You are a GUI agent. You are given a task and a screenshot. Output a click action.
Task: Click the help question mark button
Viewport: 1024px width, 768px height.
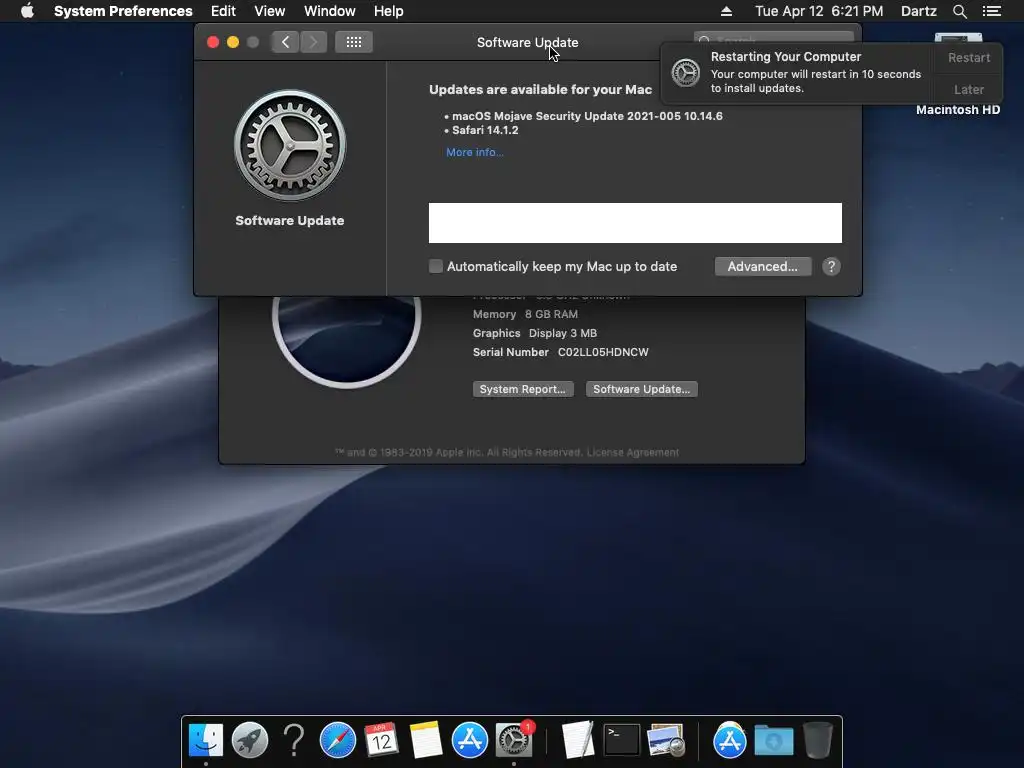(x=831, y=266)
